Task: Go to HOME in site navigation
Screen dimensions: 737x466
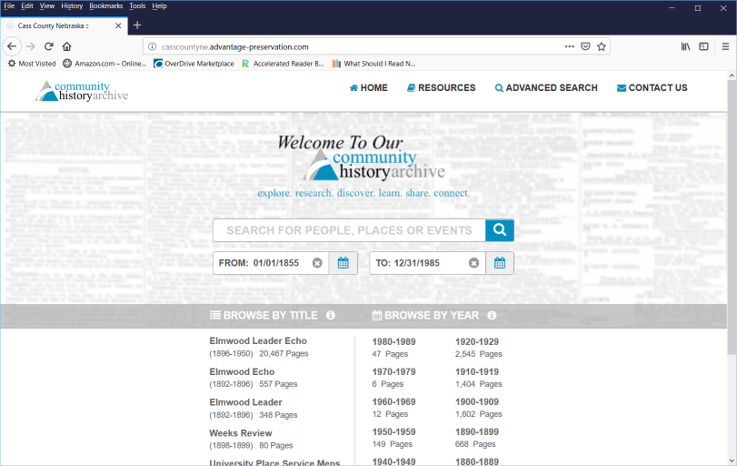Action: pos(368,88)
